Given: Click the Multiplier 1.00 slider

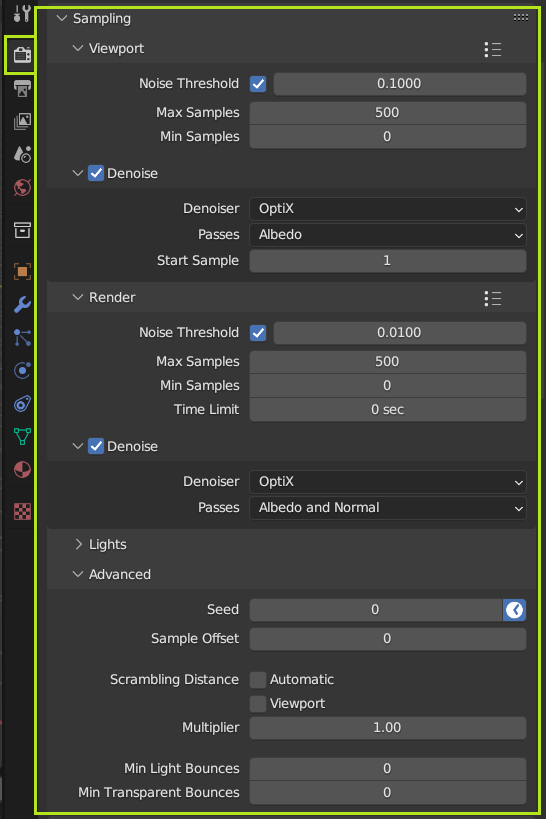Looking at the screenshot, I should pyautogui.click(x=388, y=728).
